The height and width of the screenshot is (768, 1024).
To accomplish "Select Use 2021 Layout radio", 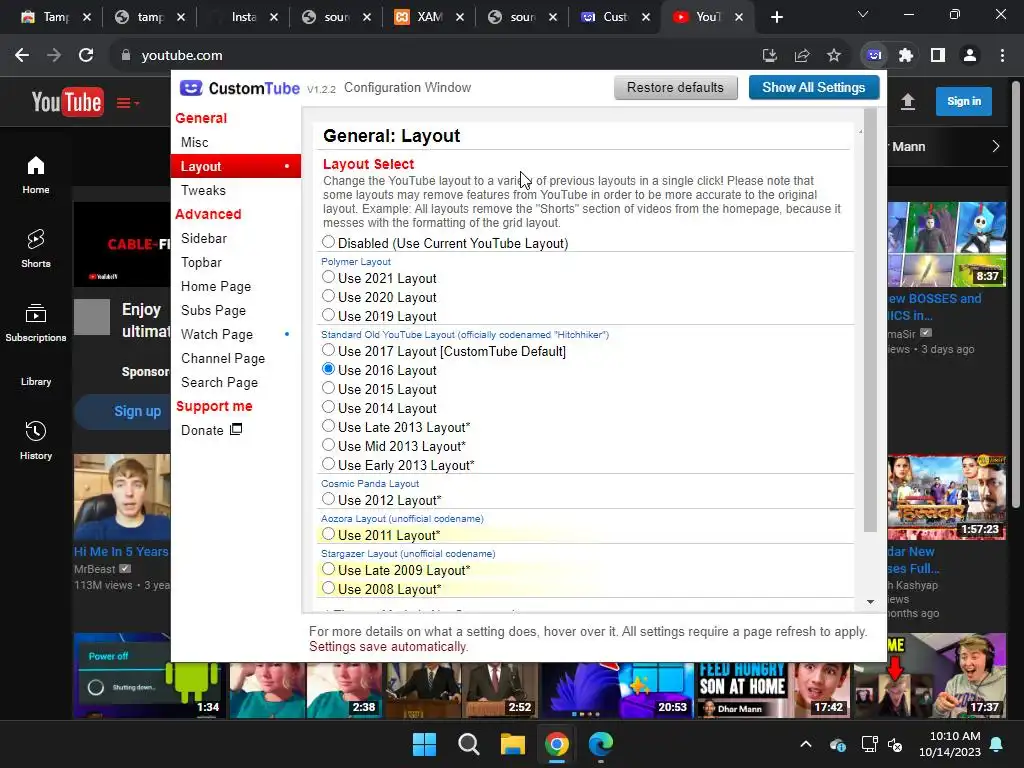I will pos(328,278).
